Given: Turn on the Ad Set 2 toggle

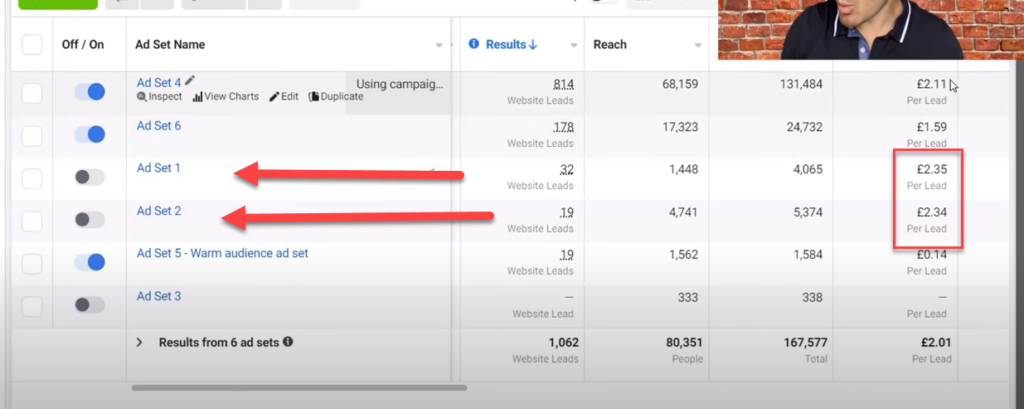Looking at the screenshot, I should (x=89, y=220).
